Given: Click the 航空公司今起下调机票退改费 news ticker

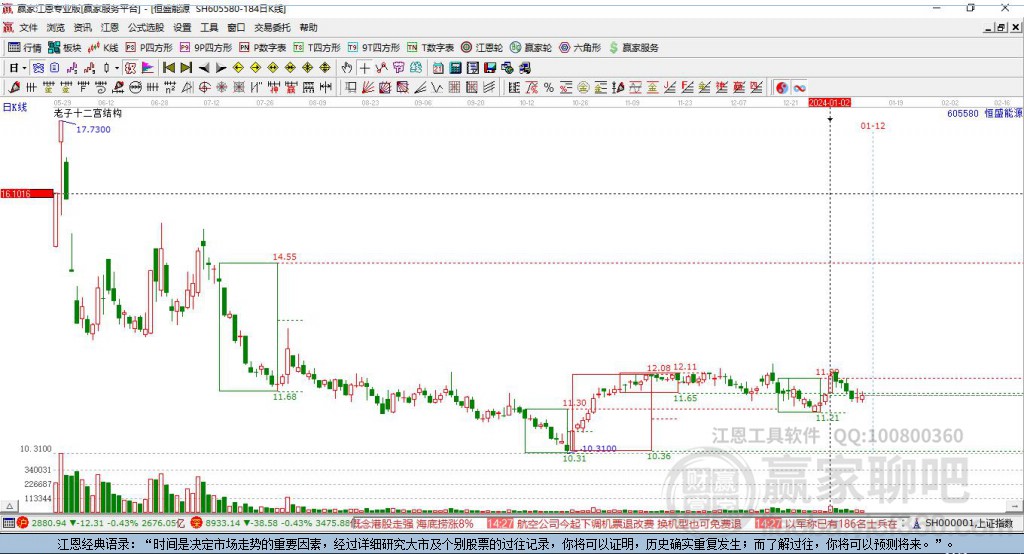Looking at the screenshot, I should pyautogui.click(x=586, y=523).
